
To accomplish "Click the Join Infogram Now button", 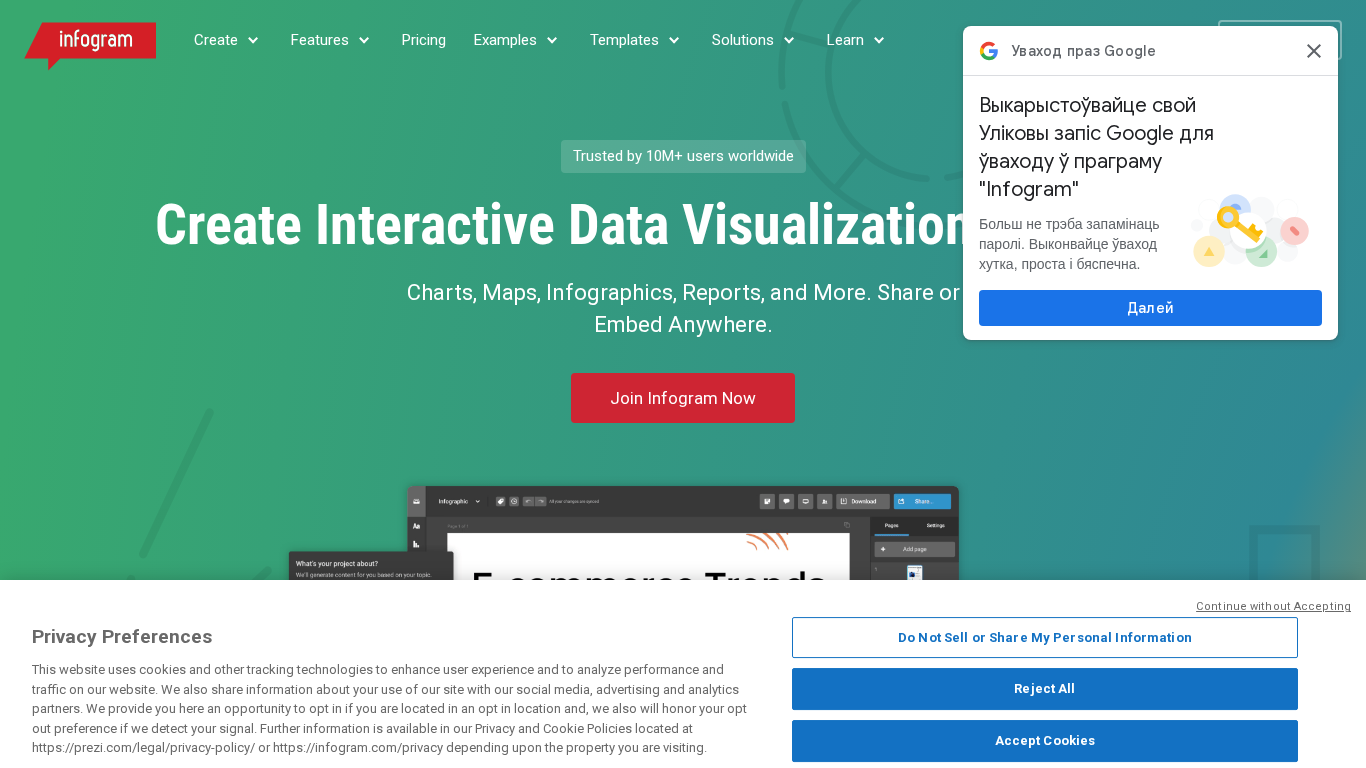I will [683, 398].
